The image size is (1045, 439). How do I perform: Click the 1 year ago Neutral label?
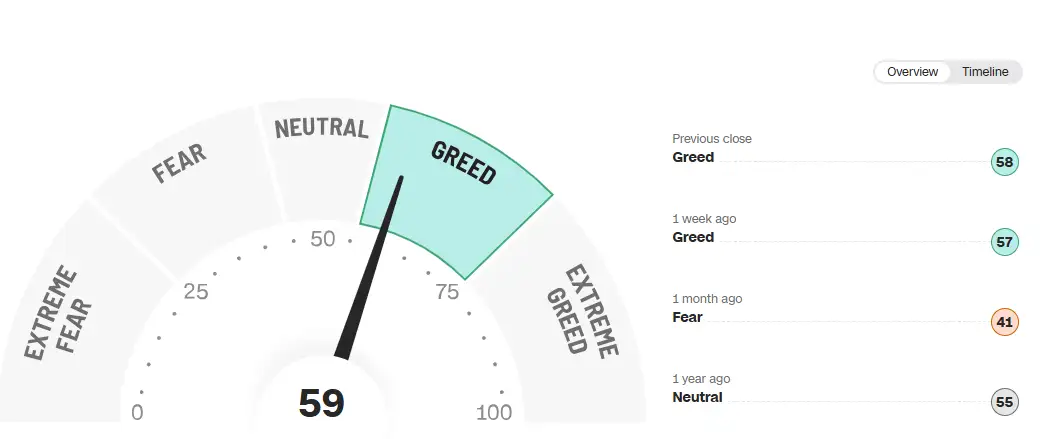(697, 397)
